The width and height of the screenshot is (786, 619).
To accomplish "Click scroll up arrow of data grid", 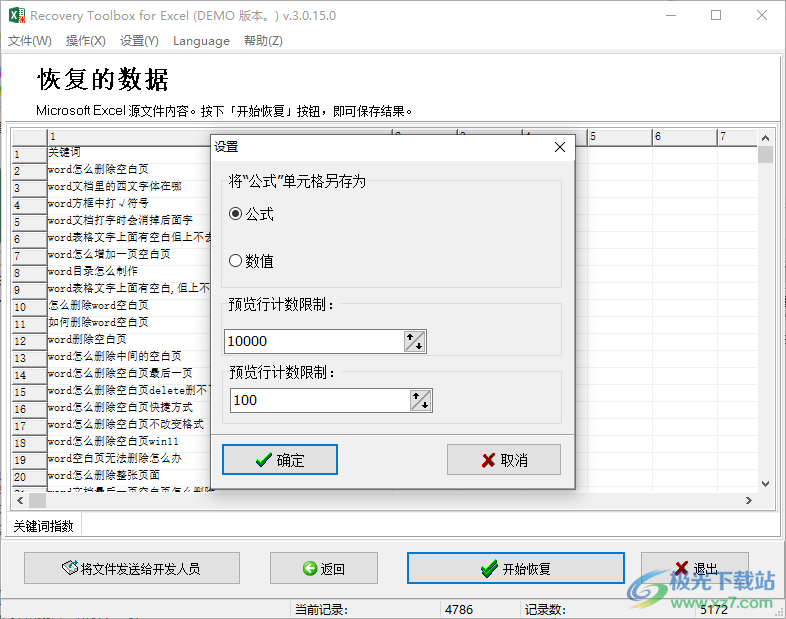I will pos(765,138).
